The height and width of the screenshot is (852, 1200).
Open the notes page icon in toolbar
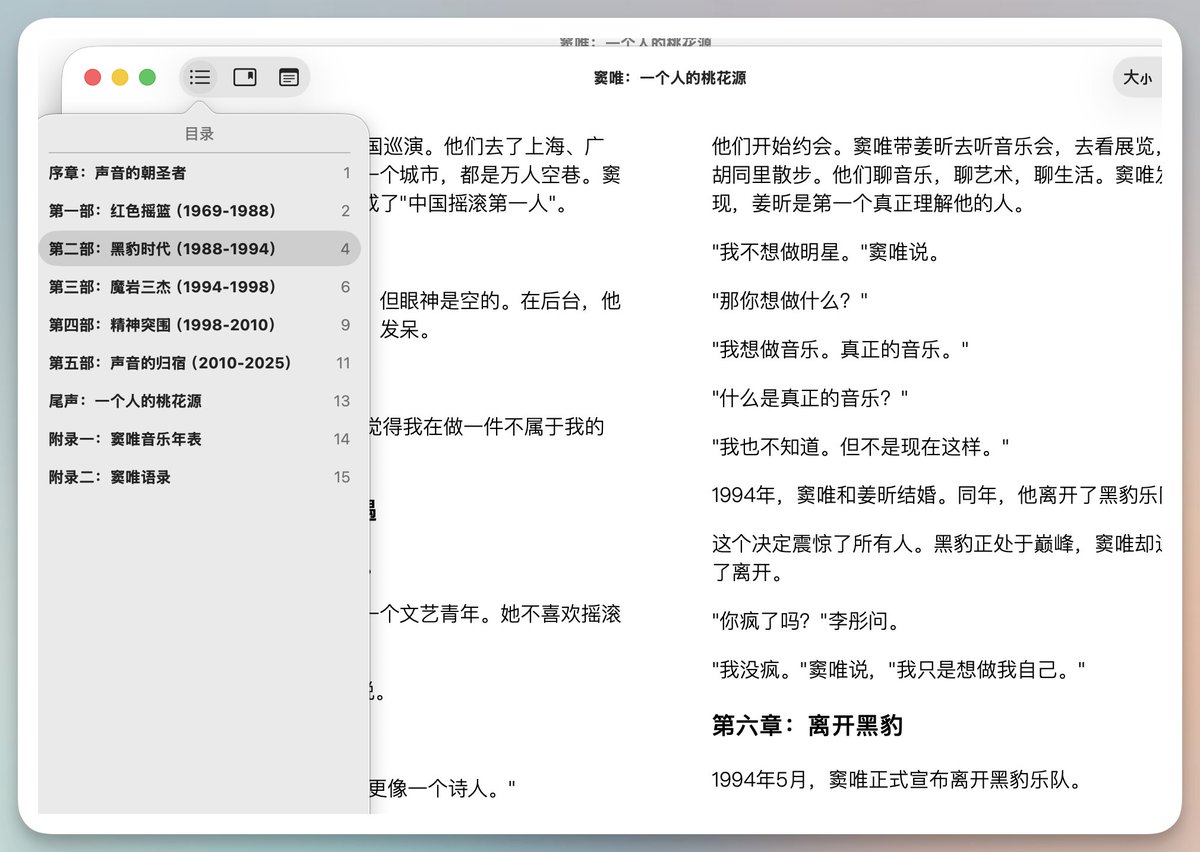pyautogui.click(x=289, y=77)
